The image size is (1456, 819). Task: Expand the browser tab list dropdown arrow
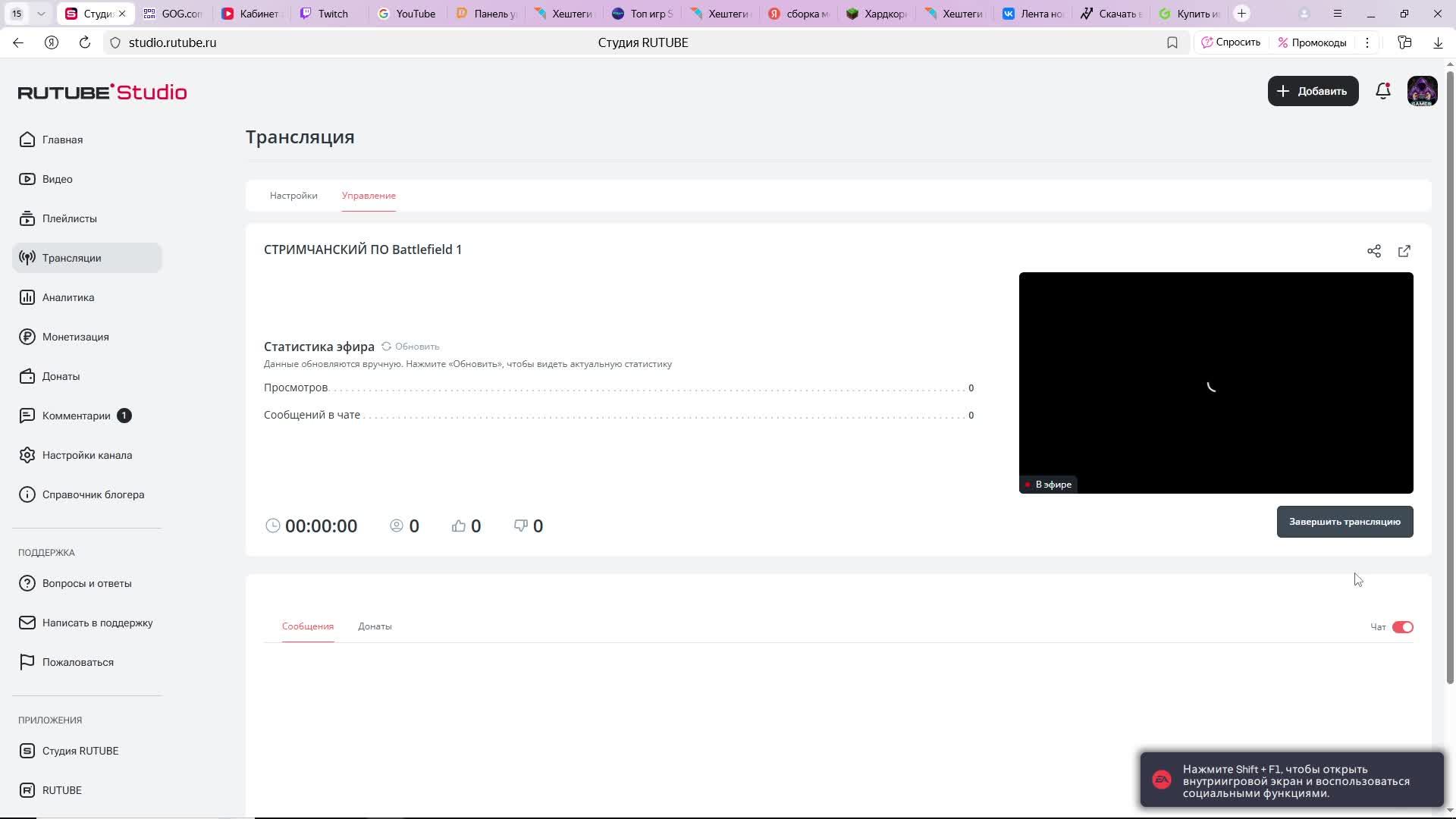(x=41, y=14)
